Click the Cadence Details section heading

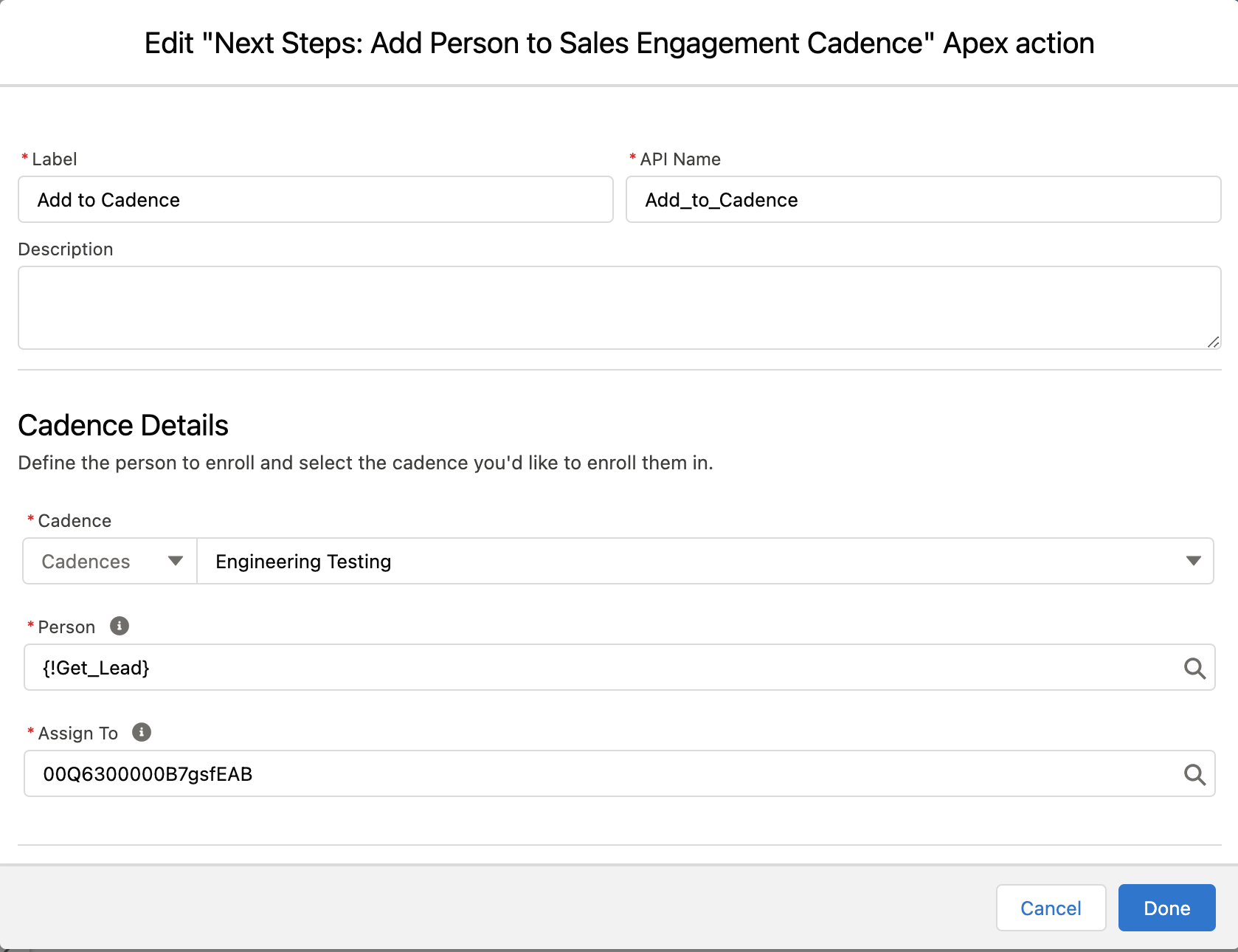(123, 426)
